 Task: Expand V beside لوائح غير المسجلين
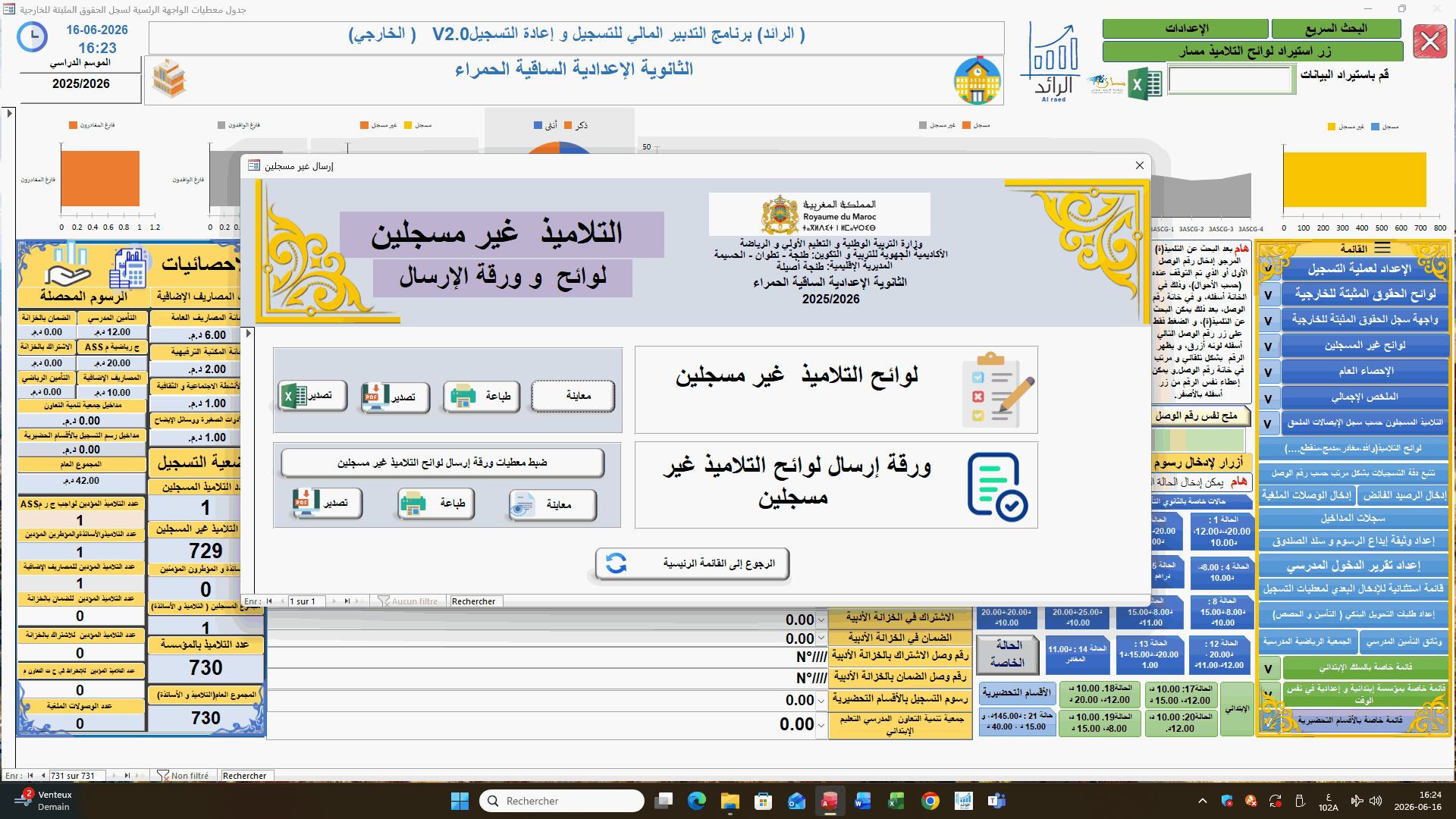point(1268,347)
